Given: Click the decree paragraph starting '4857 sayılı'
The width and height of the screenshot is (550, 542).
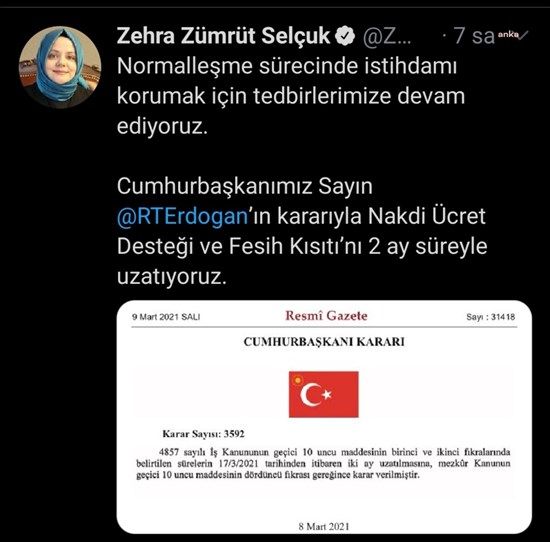Looking at the screenshot, I should click(x=323, y=463).
